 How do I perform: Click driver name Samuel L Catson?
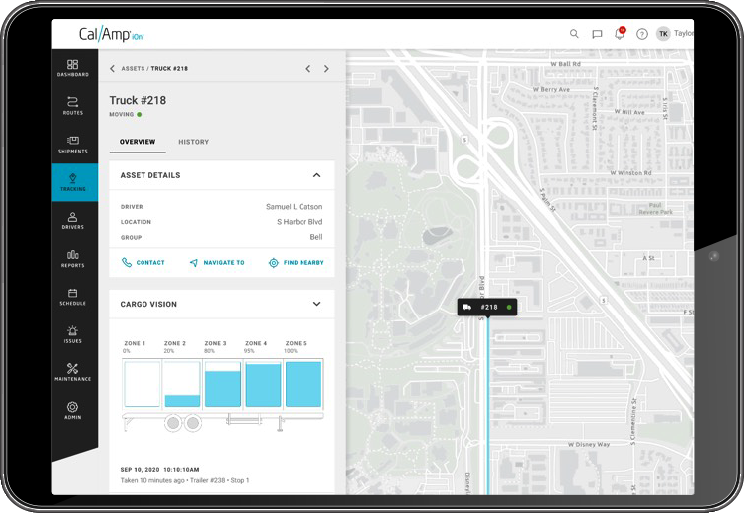tap(294, 206)
